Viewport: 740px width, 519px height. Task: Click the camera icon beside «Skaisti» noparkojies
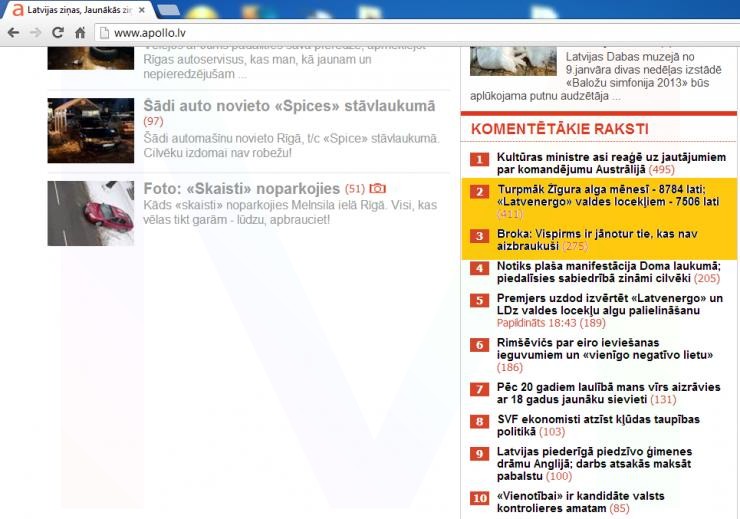377,188
